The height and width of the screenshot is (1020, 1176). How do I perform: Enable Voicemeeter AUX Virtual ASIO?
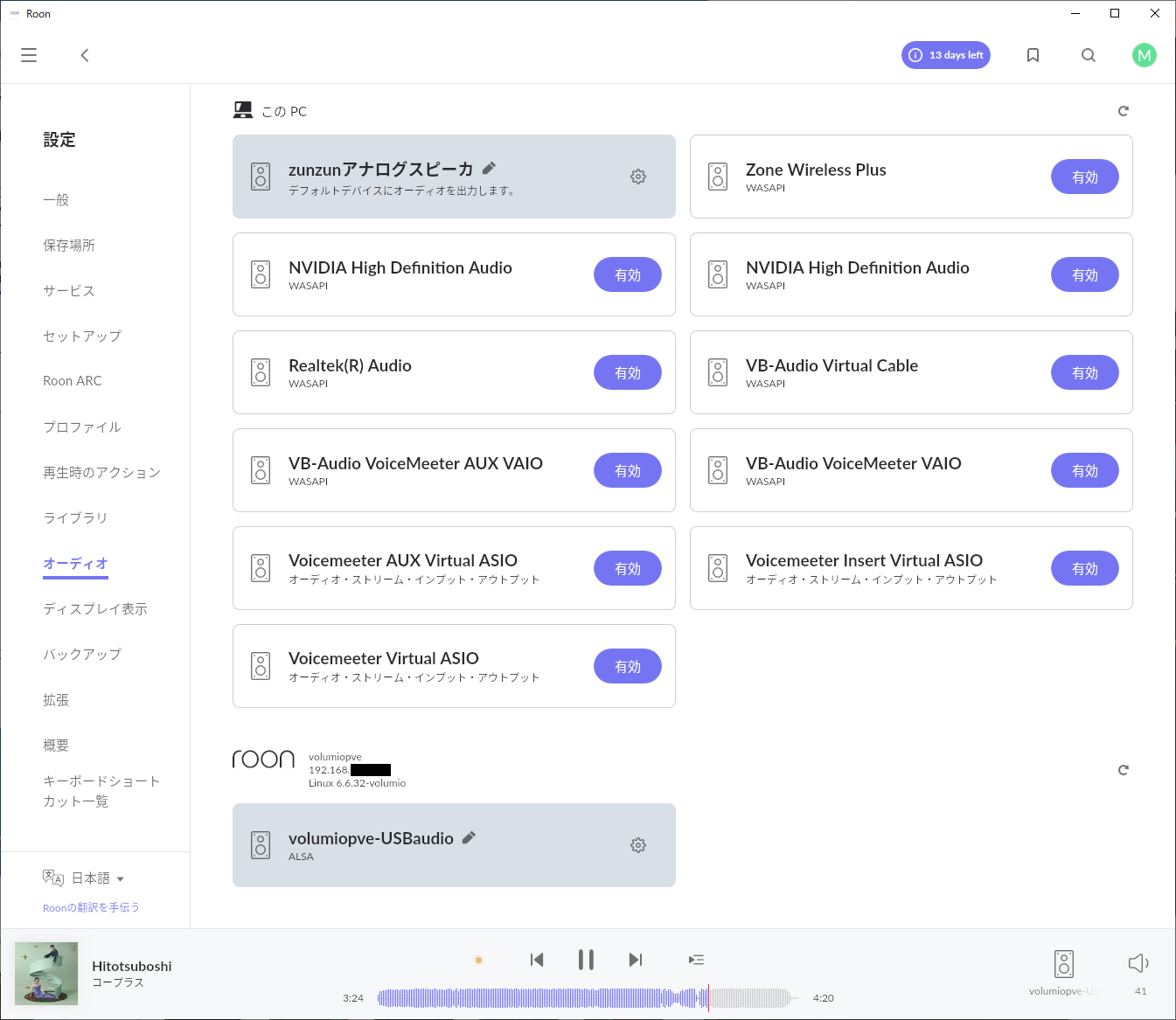coord(628,568)
